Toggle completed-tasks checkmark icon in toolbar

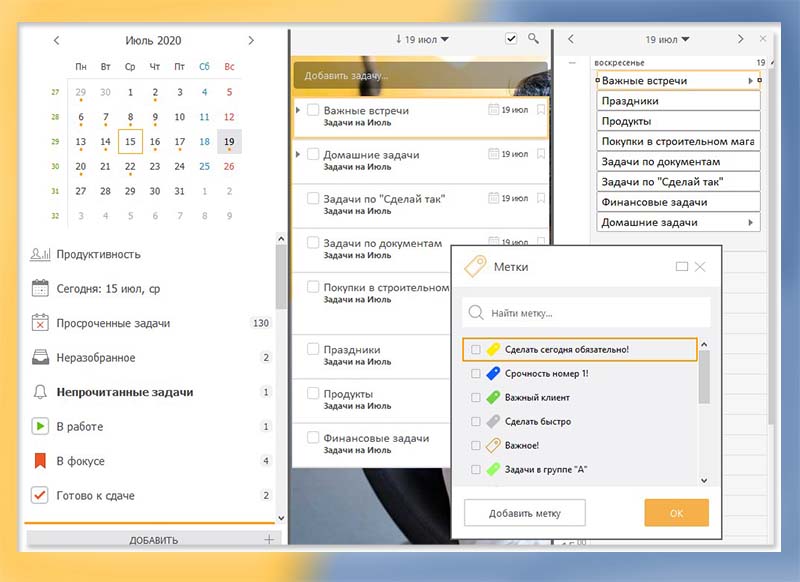coord(511,39)
